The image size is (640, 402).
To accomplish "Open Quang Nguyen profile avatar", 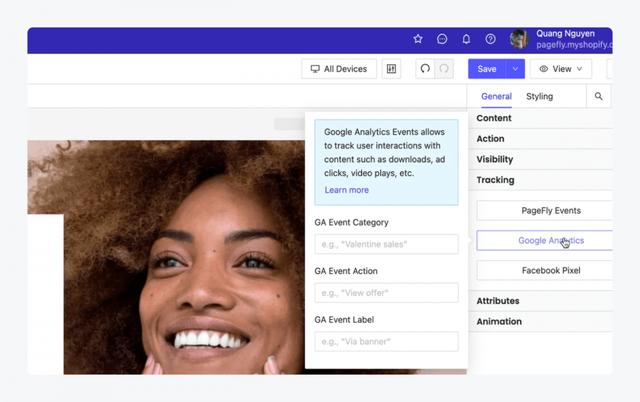I will click(x=519, y=39).
